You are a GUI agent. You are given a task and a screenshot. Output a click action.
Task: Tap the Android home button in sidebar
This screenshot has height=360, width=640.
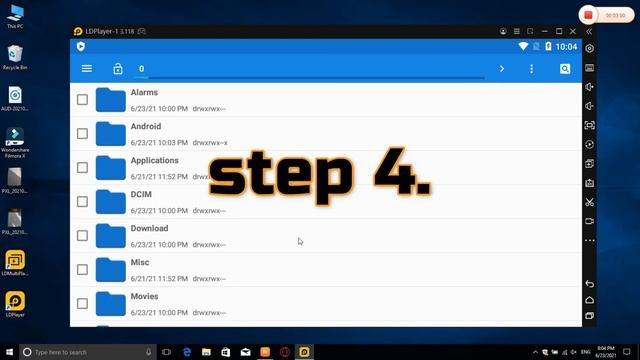(x=589, y=300)
